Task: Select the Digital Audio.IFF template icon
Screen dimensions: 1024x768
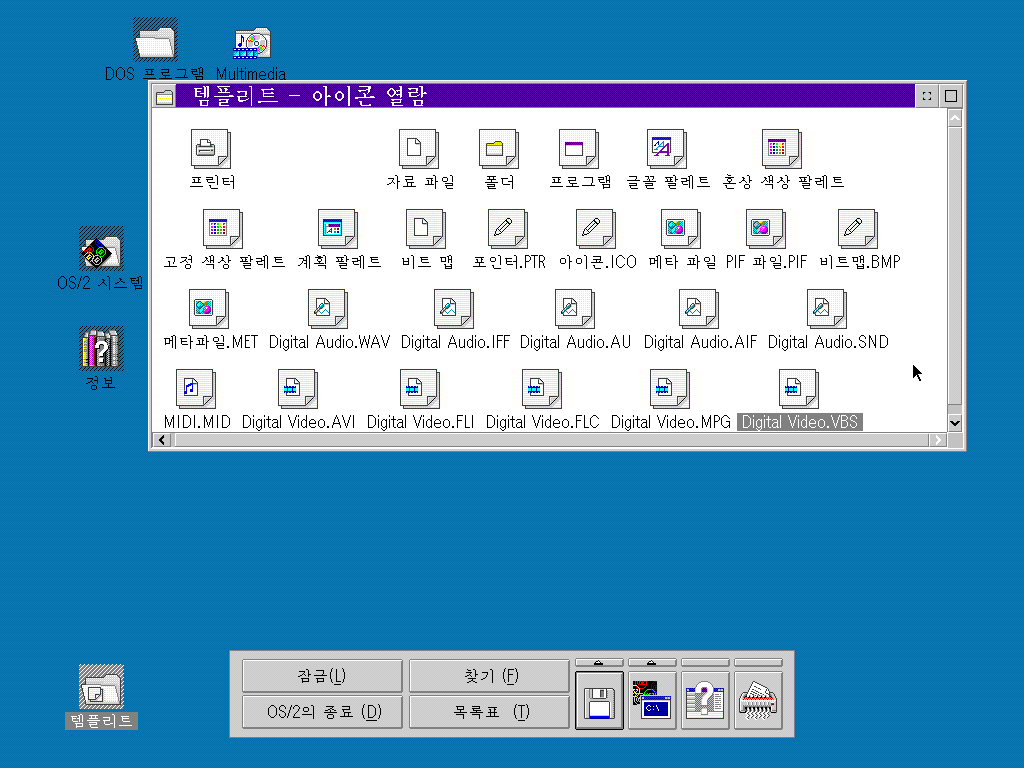Action: click(x=454, y=309)
